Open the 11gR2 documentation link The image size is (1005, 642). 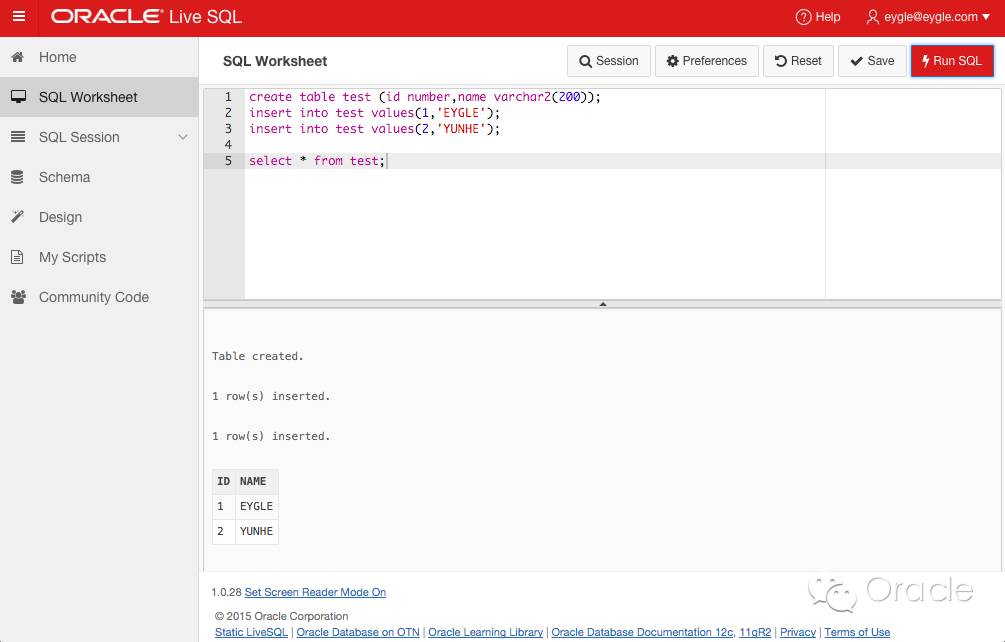(755, 632)
